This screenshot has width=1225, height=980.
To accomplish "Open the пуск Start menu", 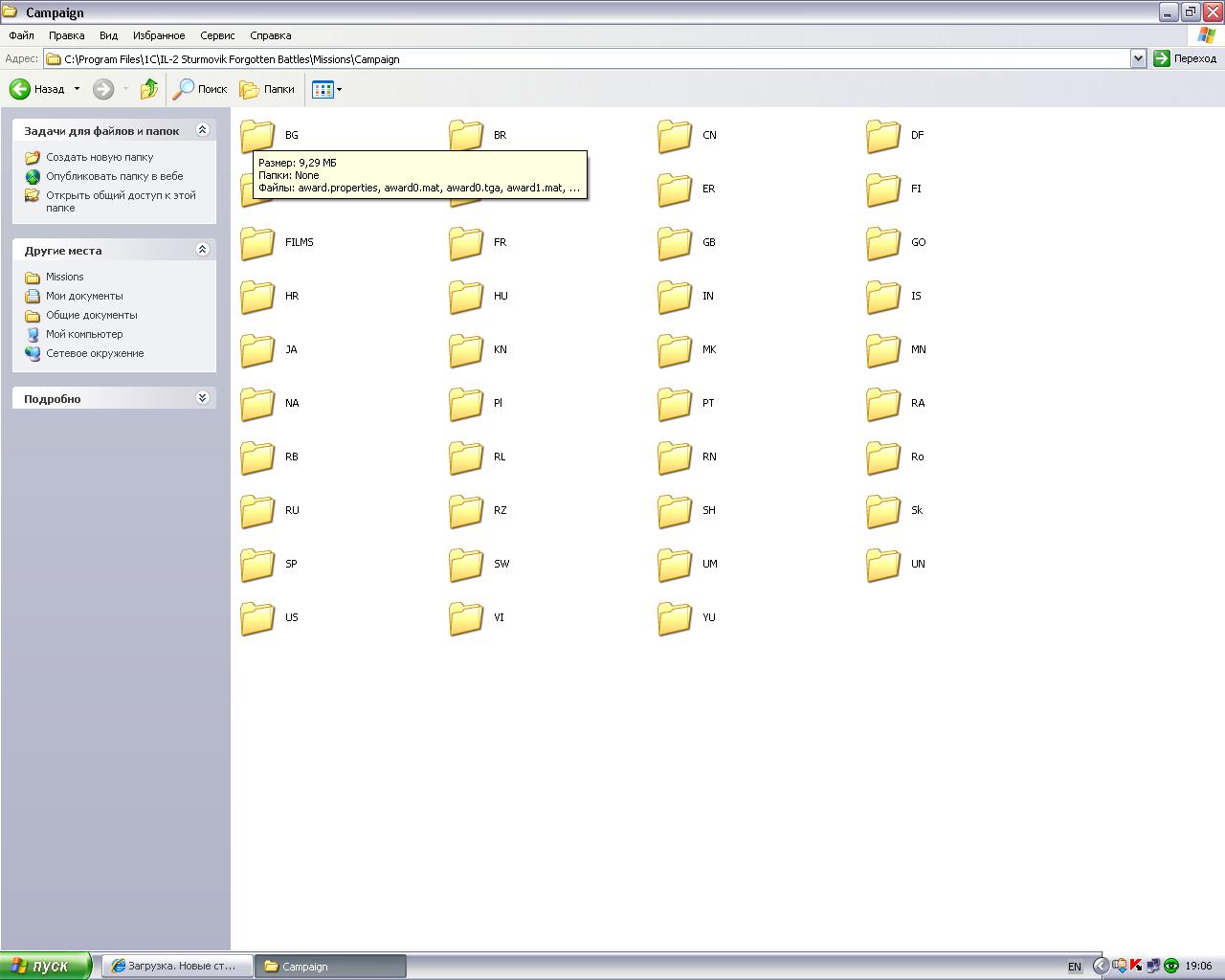I will (46, 966).
